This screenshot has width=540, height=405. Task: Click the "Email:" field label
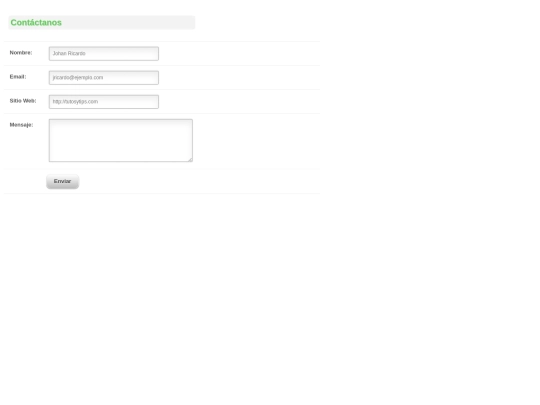pyautogui.click(x=18, y=77)
